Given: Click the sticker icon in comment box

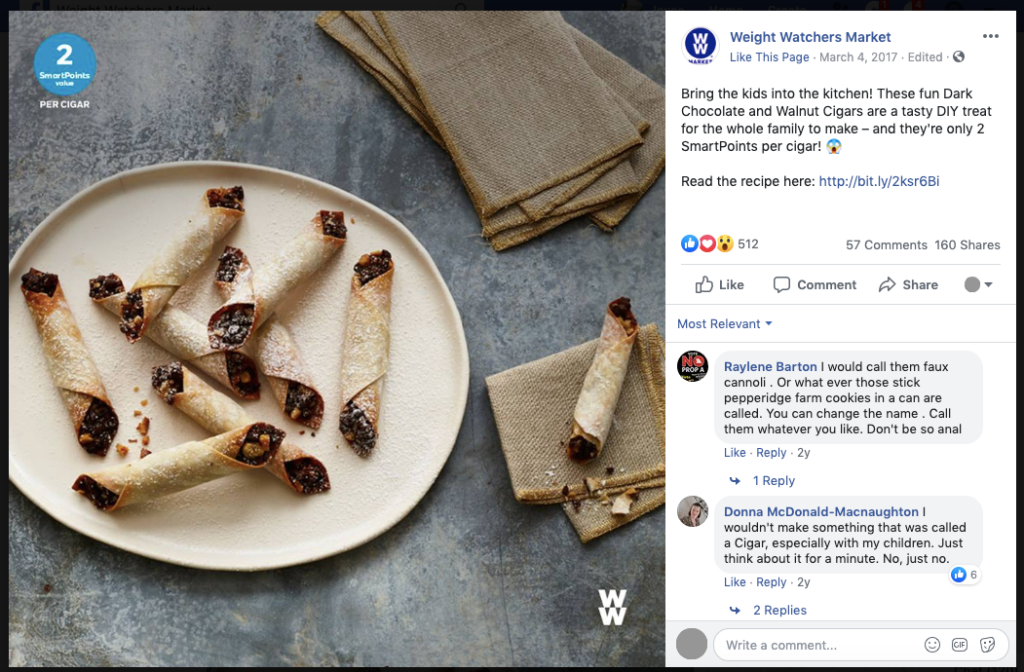Looking at the screenshot, I should tap(987, 645).
